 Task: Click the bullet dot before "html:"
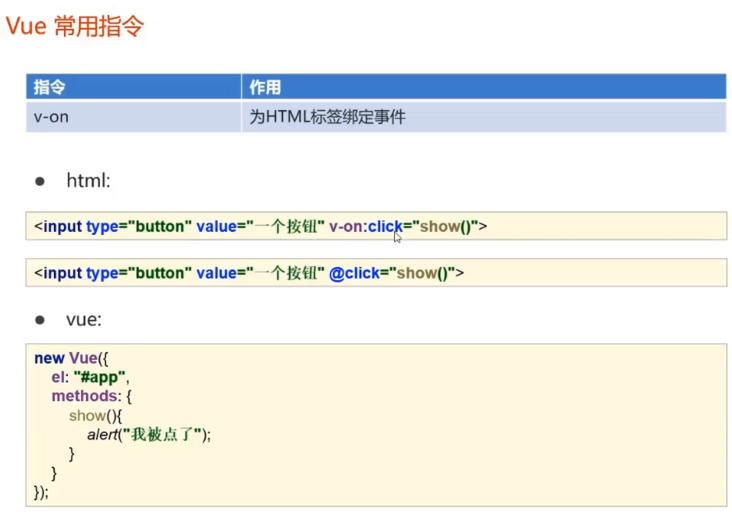pyautogui.click(x=40, y=182)
